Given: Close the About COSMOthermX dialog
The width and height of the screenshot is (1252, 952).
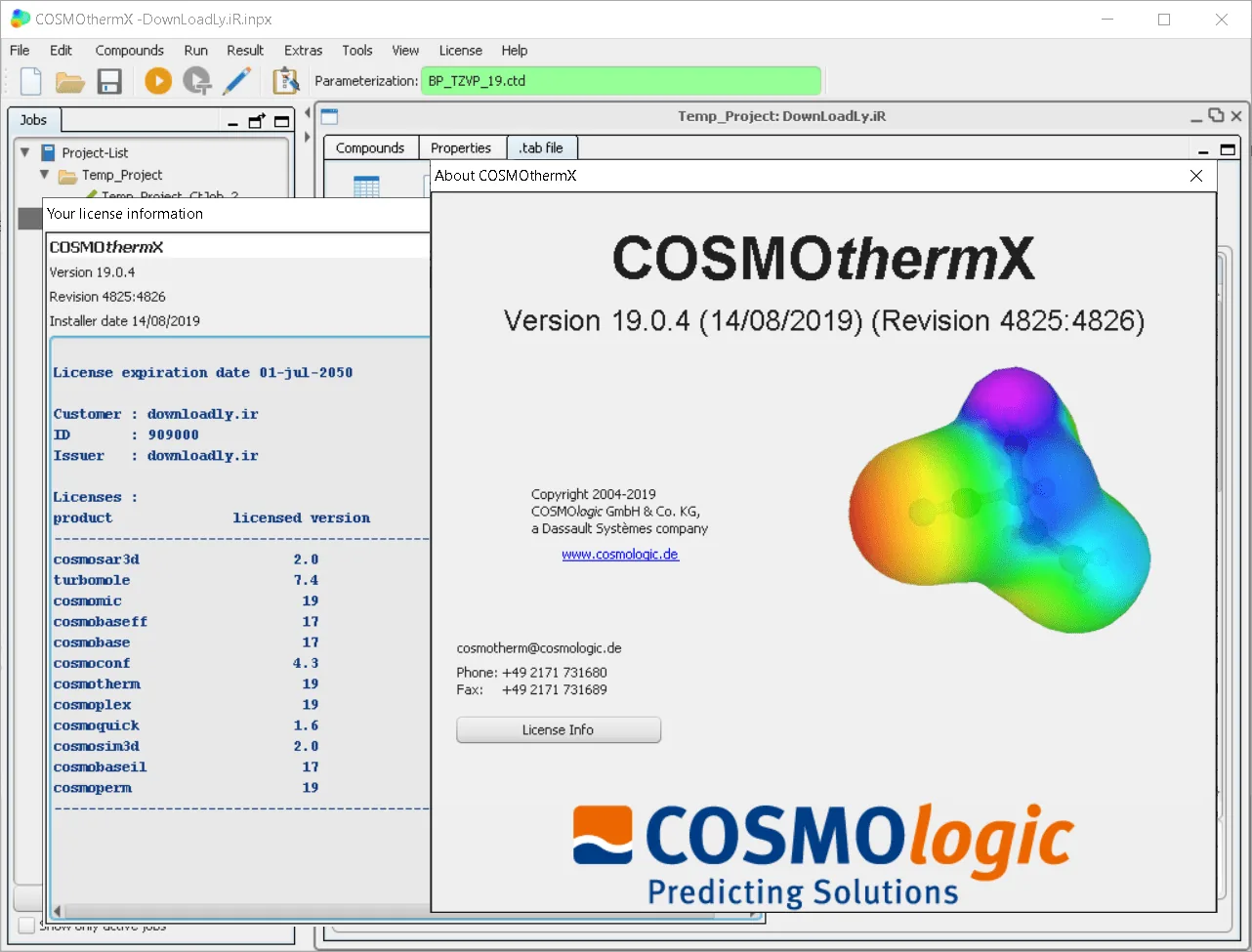Looking at the screenshot, I should coord(1196,176).
